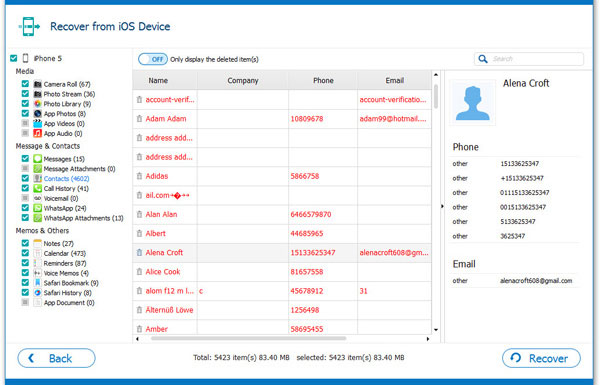Switch on only display deleted items

pos(153,59)
